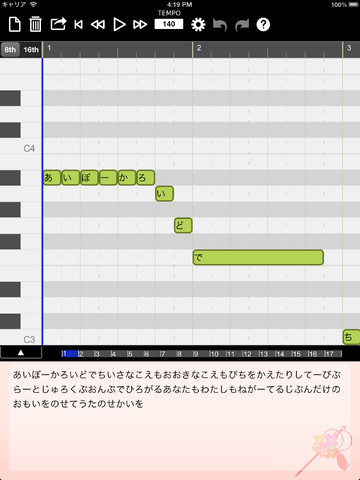
Task: Undo the last action
Action: [x=220, y=25]
